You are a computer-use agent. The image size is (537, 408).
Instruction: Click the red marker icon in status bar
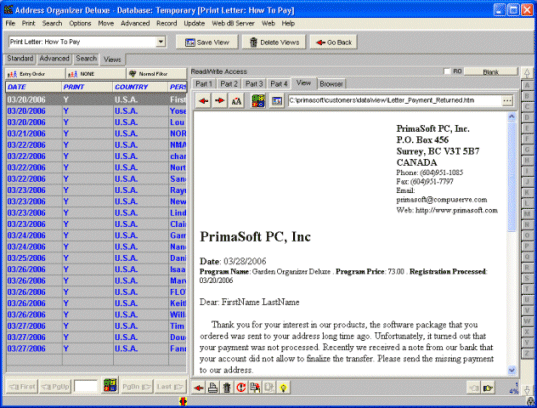point(183,401)
